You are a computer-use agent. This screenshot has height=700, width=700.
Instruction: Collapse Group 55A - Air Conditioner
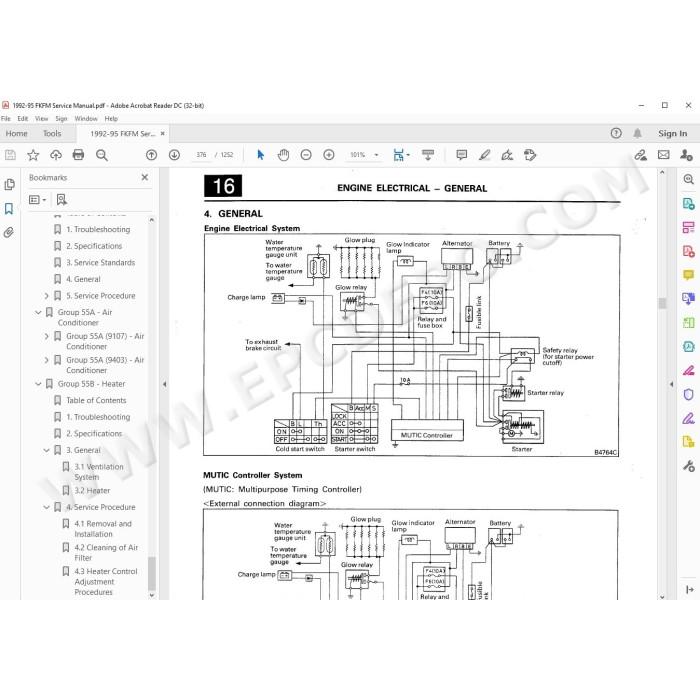click(38, 312)
